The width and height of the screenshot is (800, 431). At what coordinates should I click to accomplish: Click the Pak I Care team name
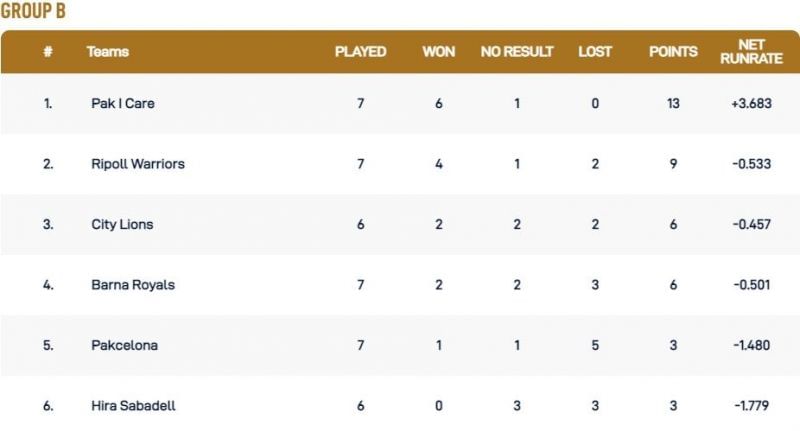[121, 103]
